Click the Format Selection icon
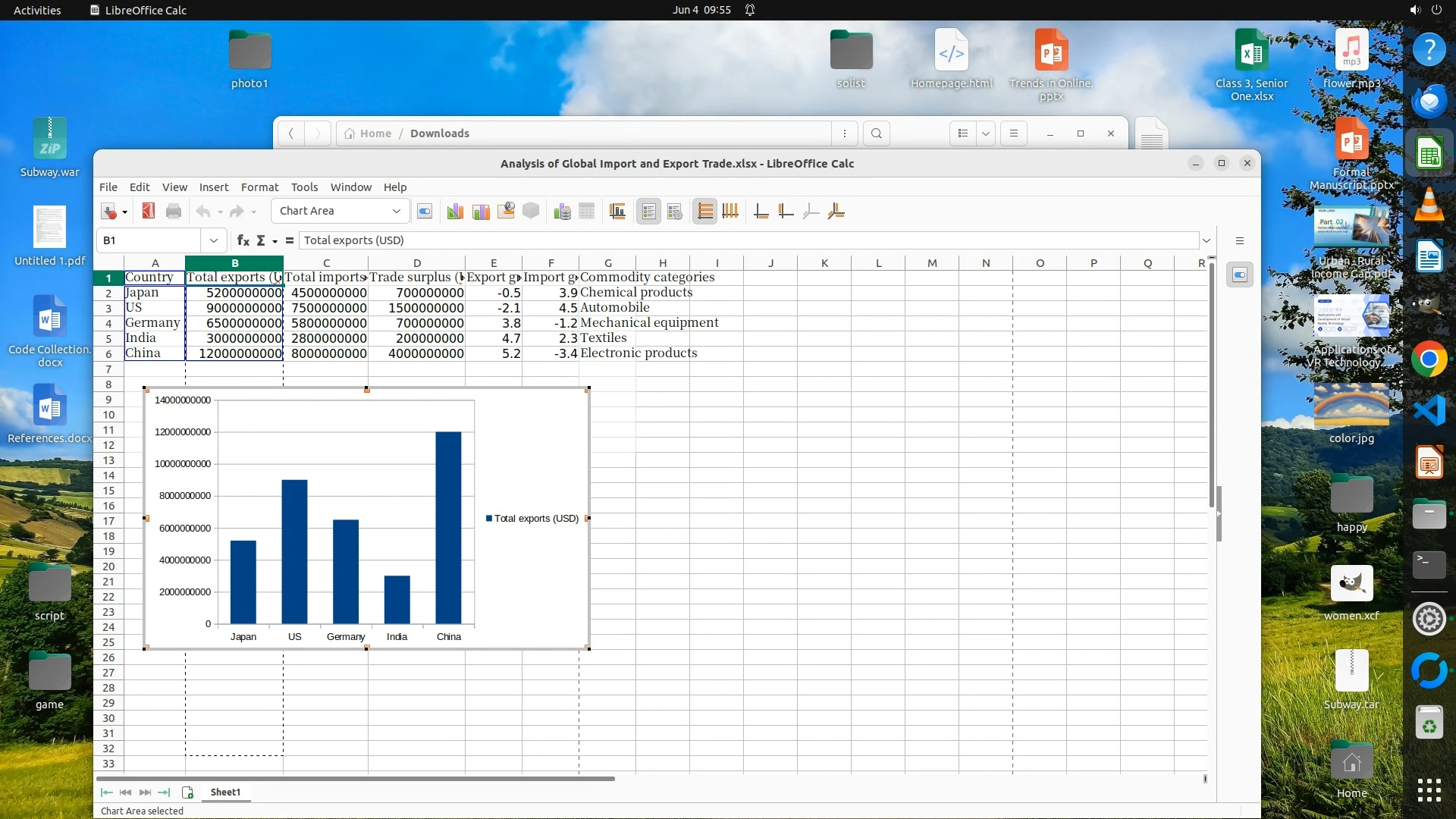The image size is (1456, 819). click(x=425, y=212)
